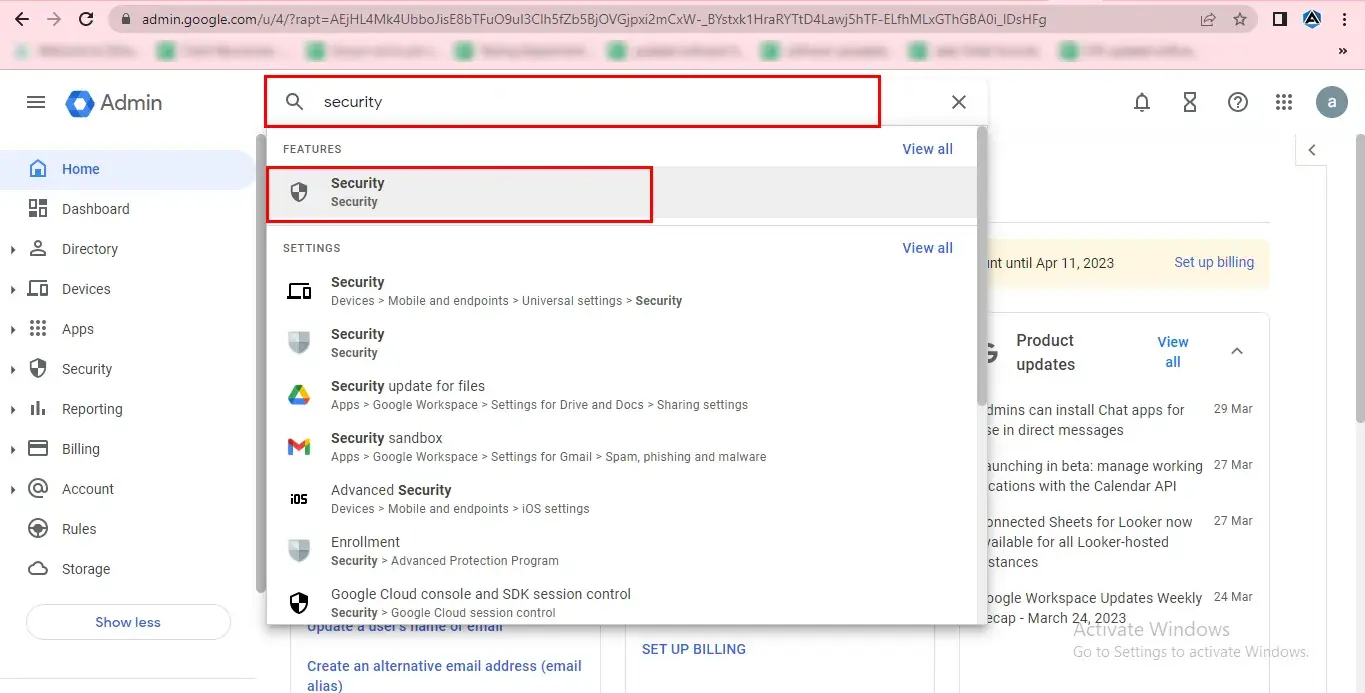Open the account avatar 'a'
The height and width of the screenshot is (693, 1365).
[x=1332, y=102]
